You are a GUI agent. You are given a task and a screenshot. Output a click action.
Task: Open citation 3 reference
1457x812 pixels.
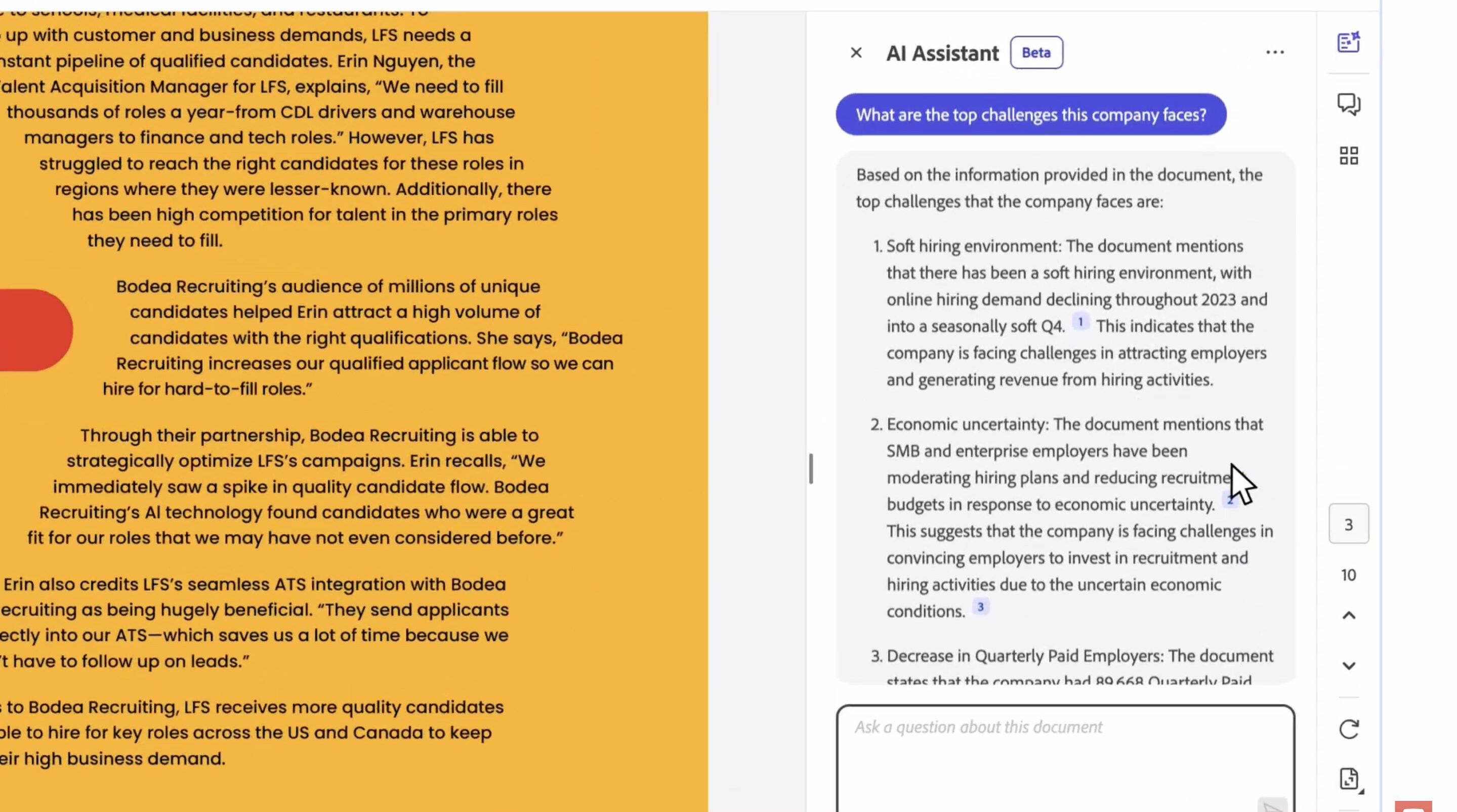pos(981,607)
